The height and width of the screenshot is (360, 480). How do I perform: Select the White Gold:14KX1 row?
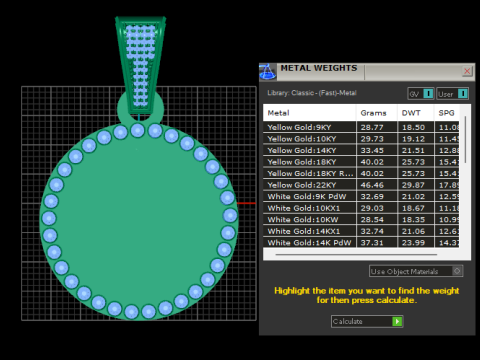coord(361,231)
